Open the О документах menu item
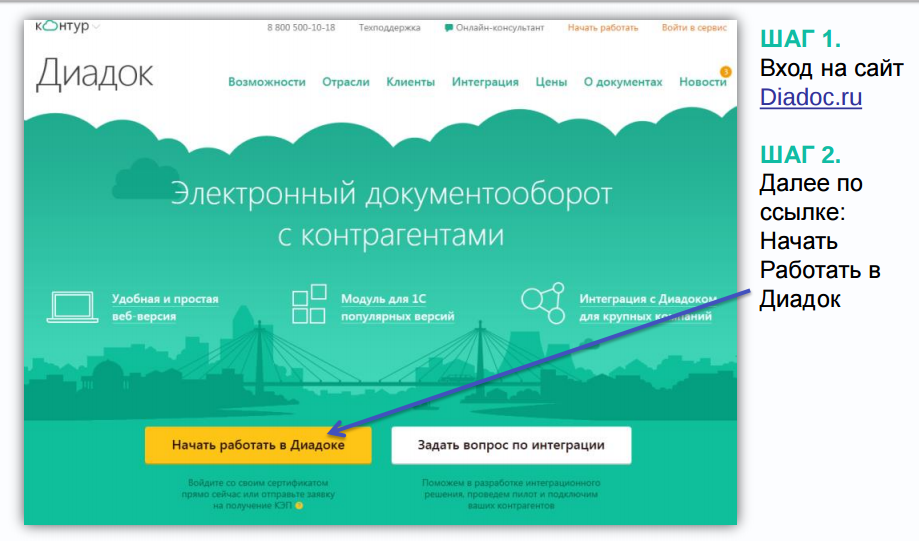The height and width of the screenshot is (541, 919). (x=623, y=82)
